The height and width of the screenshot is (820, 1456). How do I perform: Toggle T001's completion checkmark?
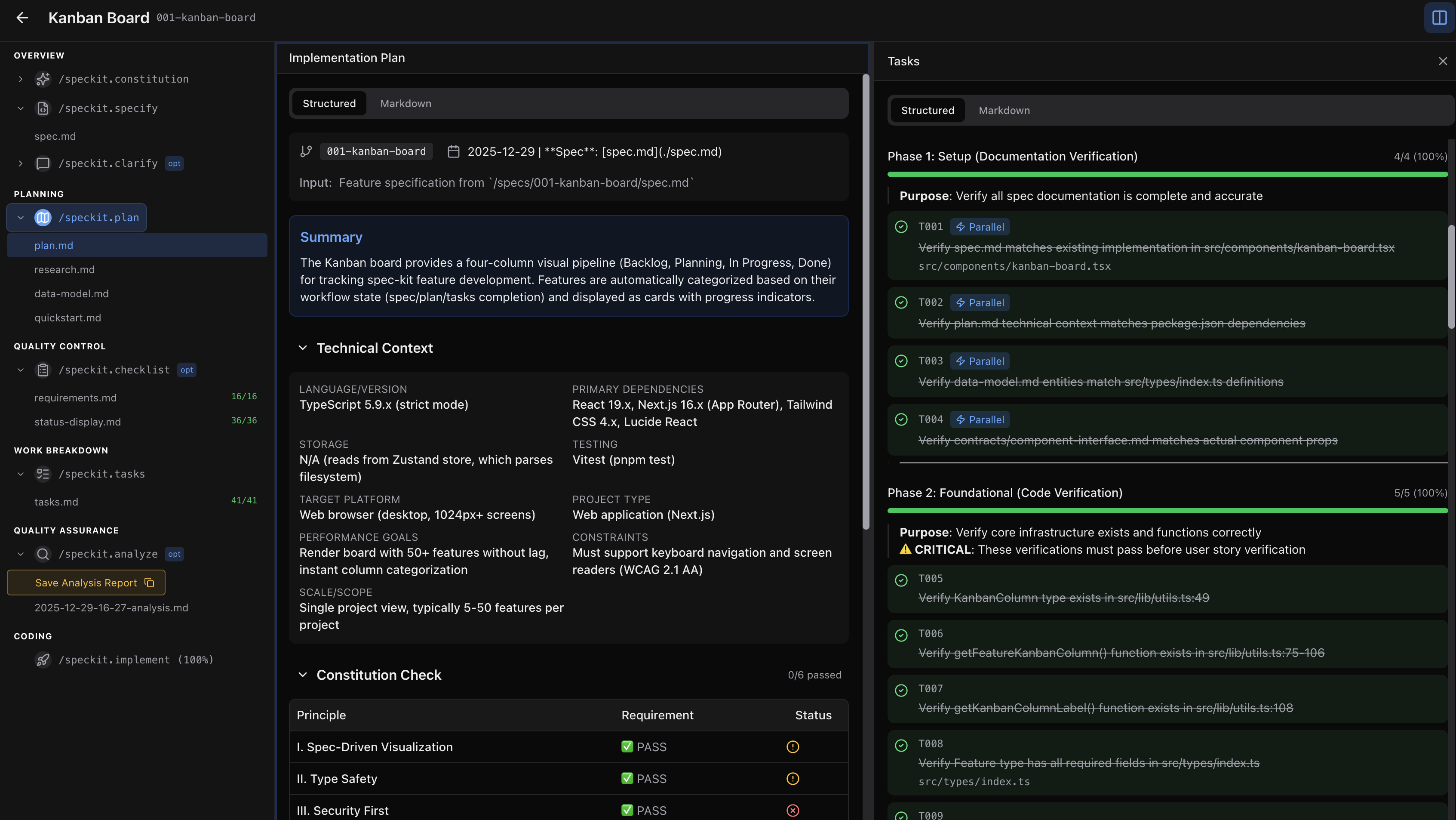pyautogui.click(x=901, y=226)
